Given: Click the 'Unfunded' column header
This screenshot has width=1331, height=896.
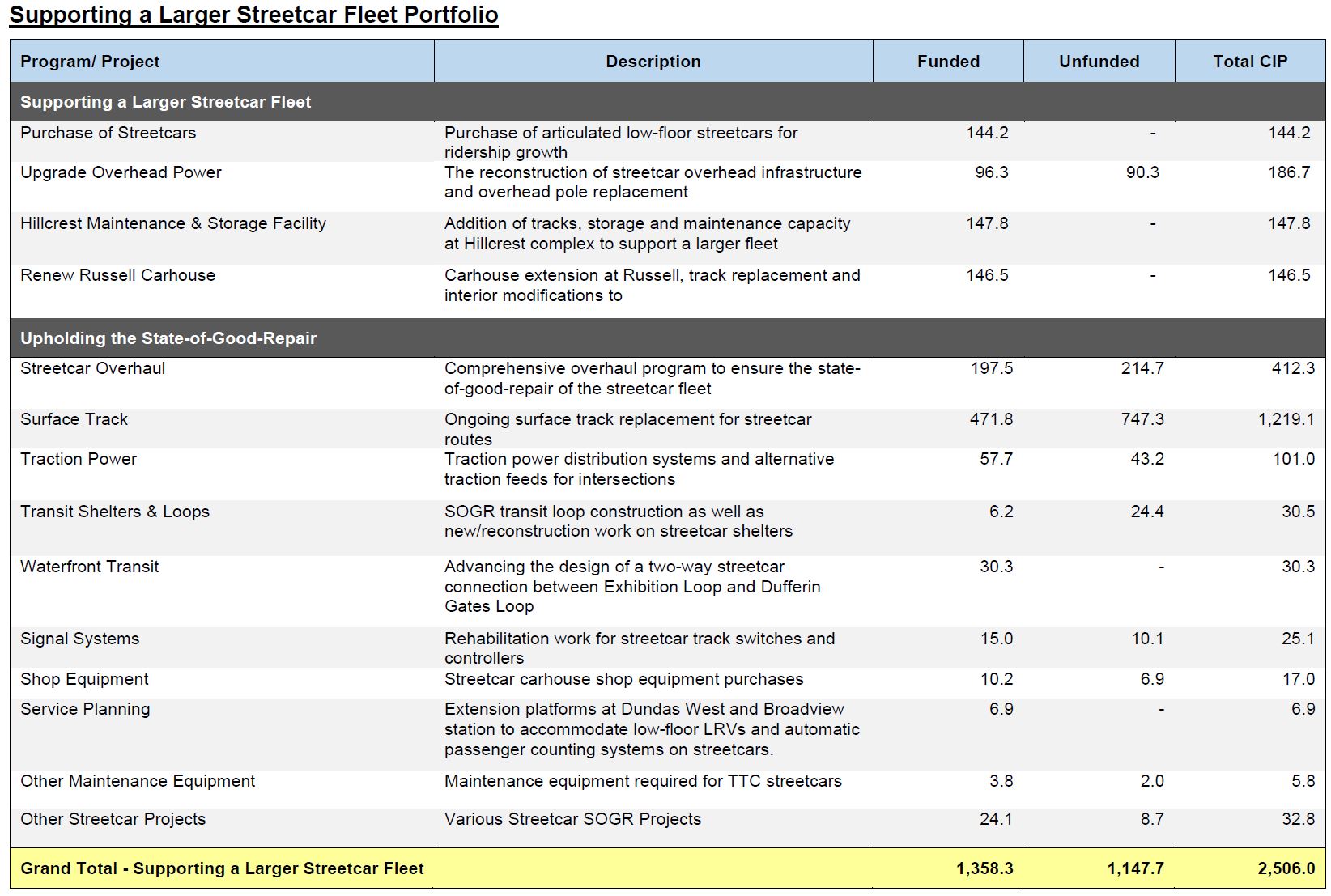Looking at the screenshot, I should point(1099,62).
